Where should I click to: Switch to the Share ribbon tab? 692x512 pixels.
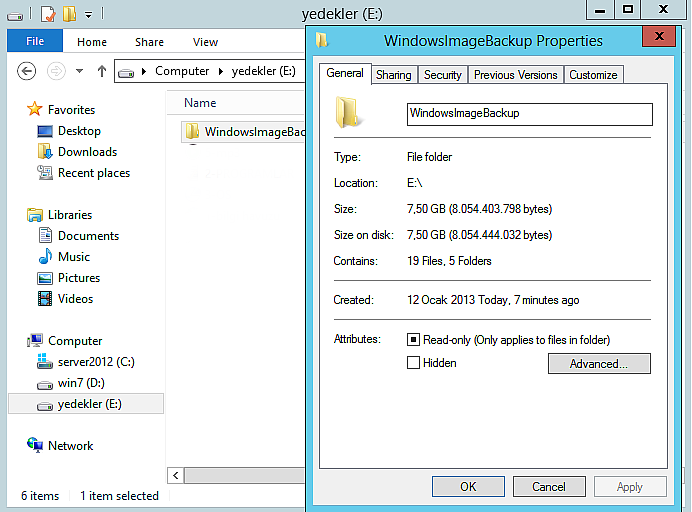(x=149, y=42)
